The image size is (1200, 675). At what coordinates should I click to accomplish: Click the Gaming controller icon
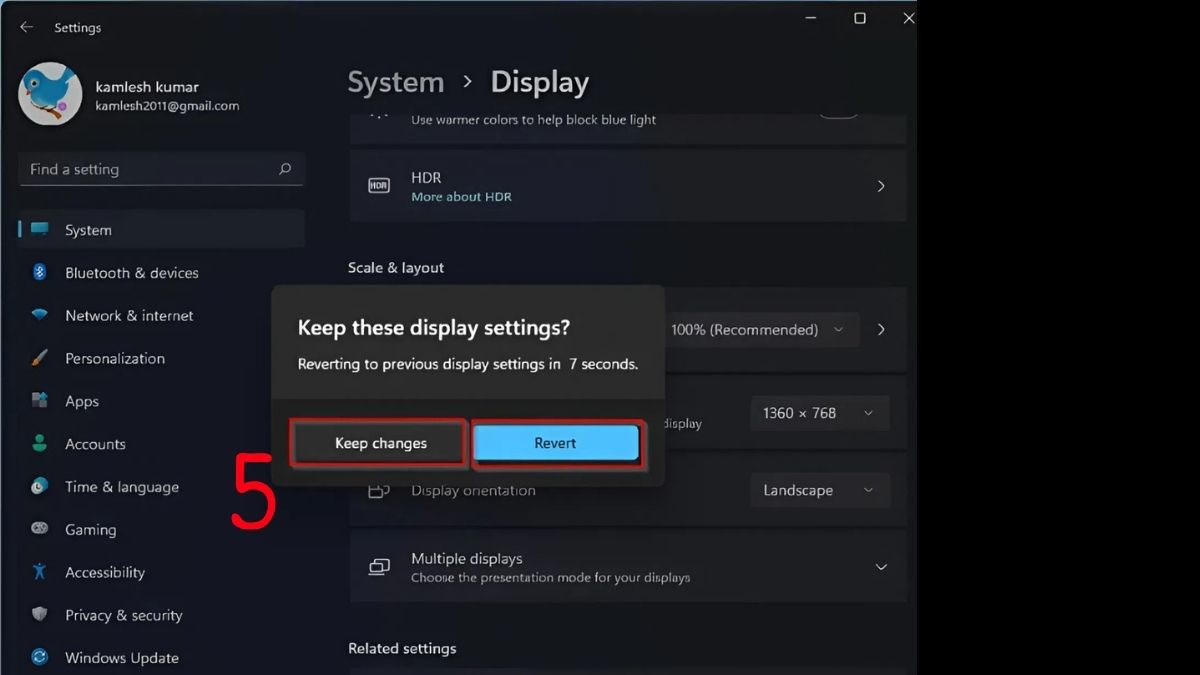[x=39, y=529]
